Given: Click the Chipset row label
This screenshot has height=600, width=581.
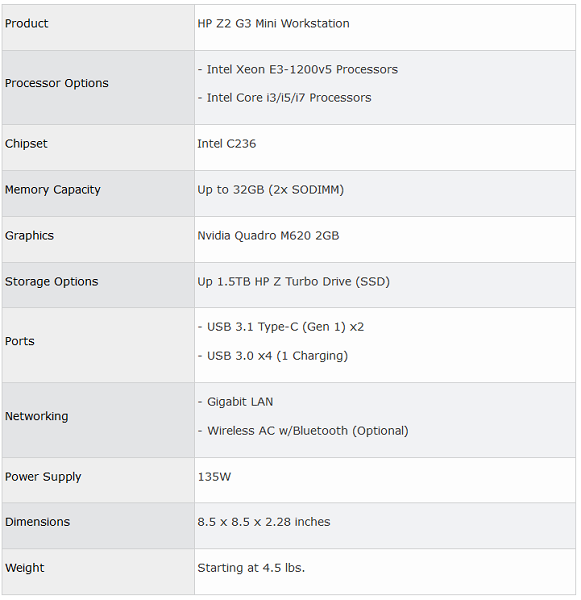Looking at the screenshot, I should pos(26,143).
